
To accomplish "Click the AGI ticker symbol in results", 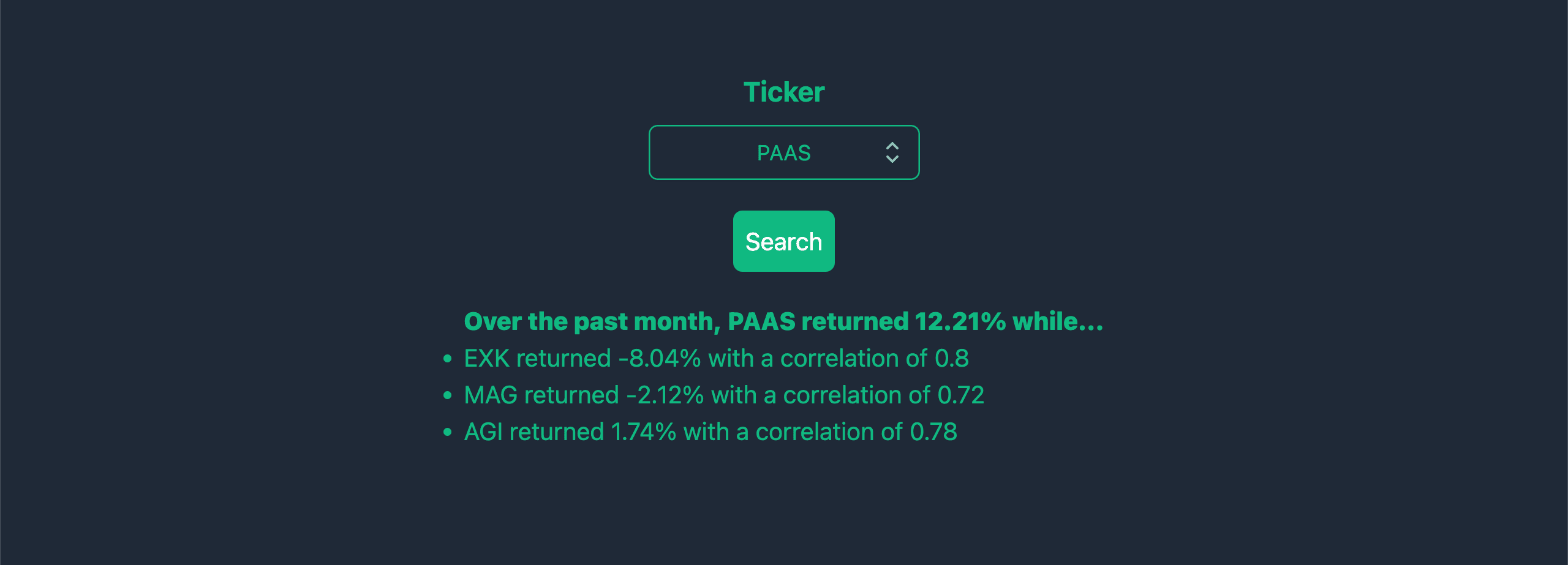I will [x=483, y=432].
